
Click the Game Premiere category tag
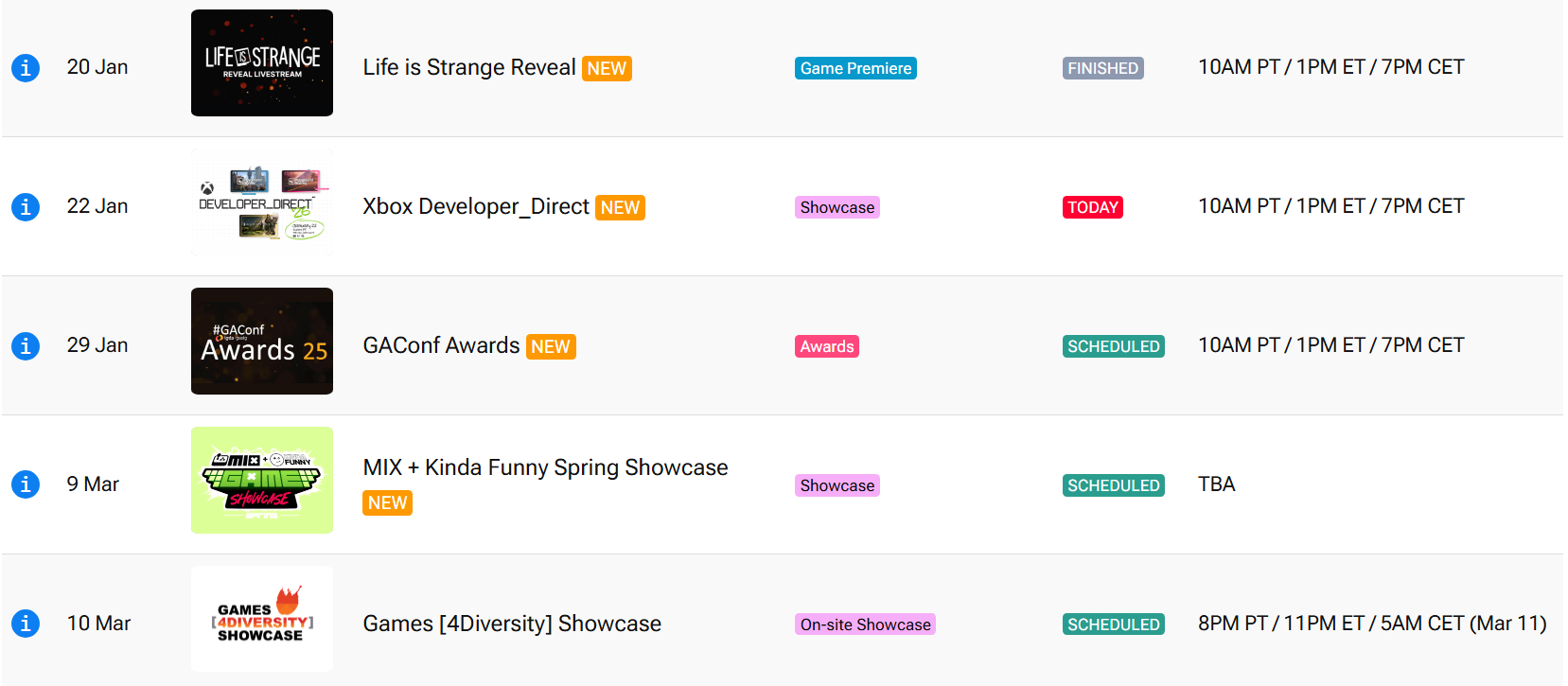pos(855,68)
